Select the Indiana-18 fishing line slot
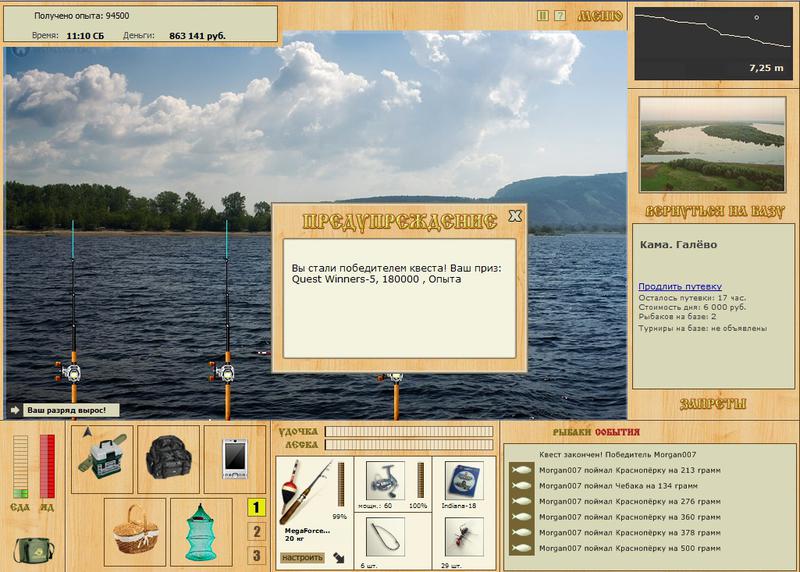Image resolution: width=800 pixels, height=572 pixels. pyautogui.click(x=464, y=481)
